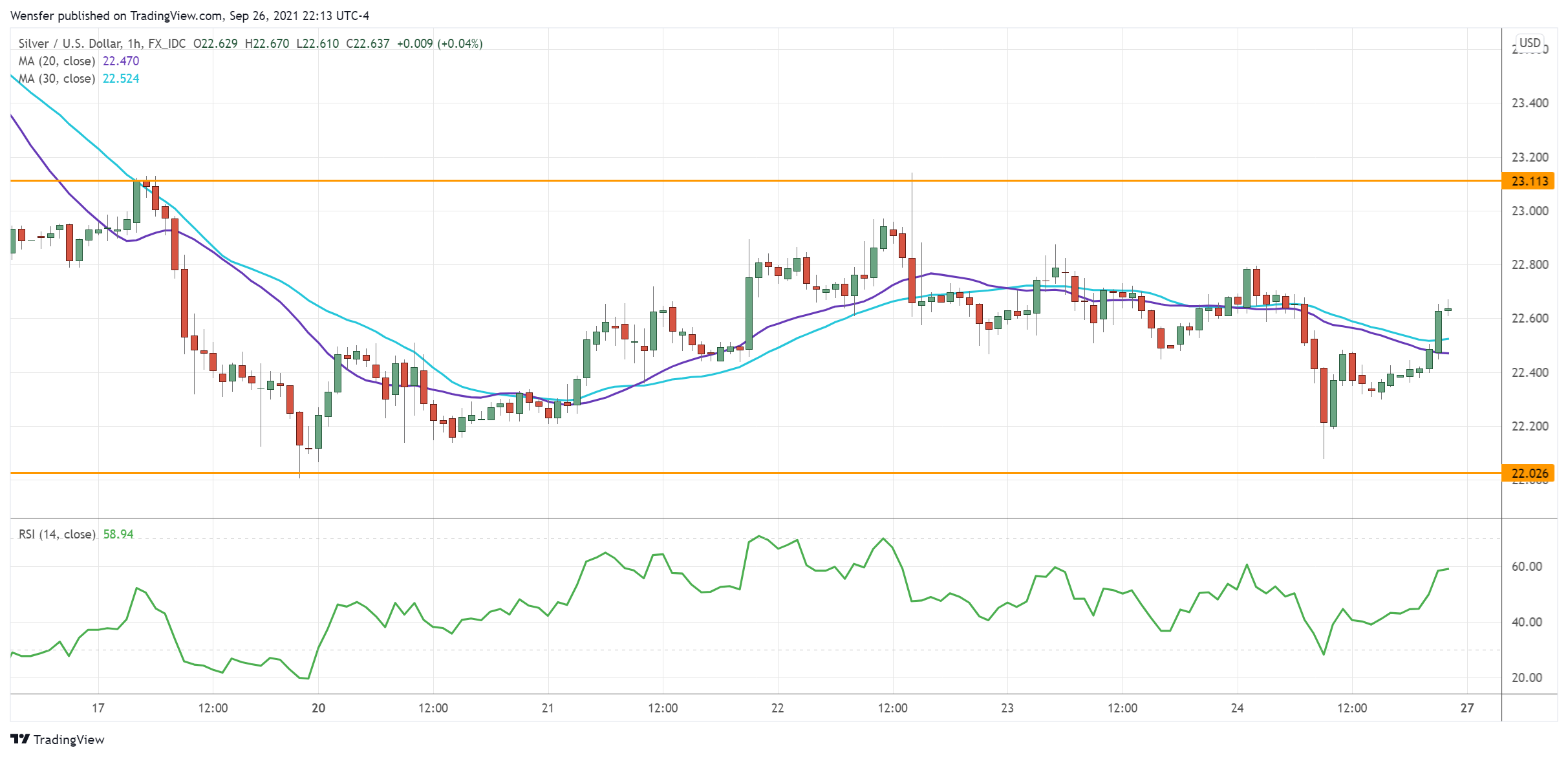Click the MA 20 value 22.470
The image size is (1568, 757).
[x=121, y=61]
